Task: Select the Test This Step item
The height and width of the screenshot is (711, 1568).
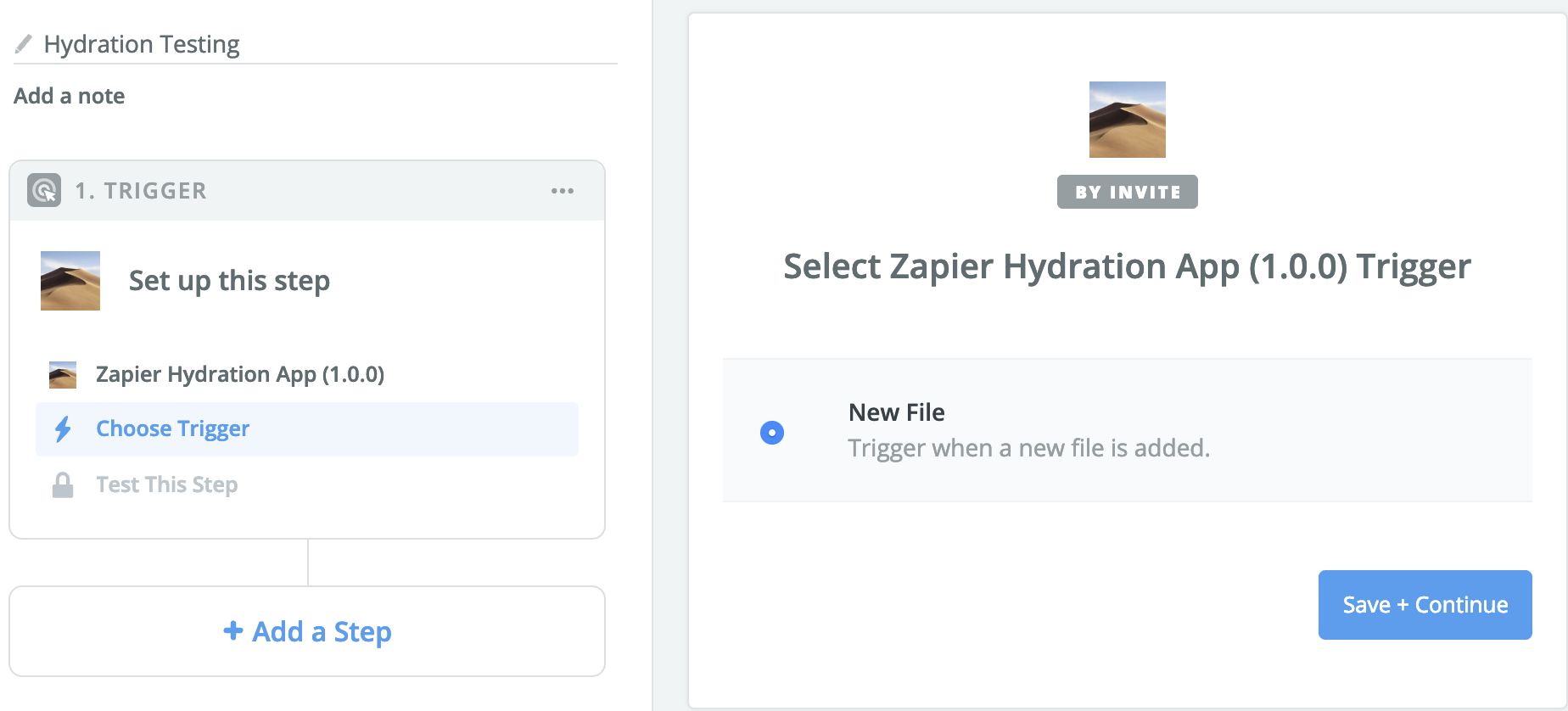Action: click(167, 485)
